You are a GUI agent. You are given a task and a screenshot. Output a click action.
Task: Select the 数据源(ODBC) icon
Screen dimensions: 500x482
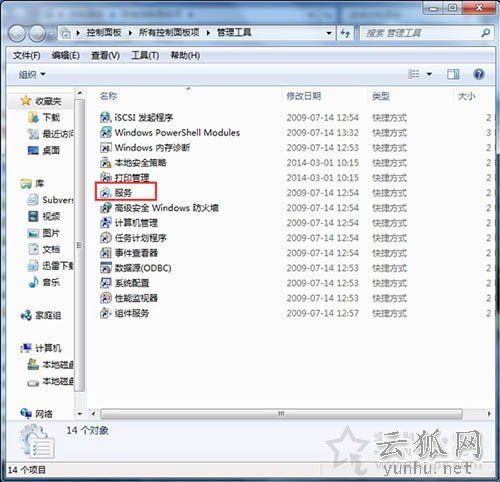pyautogui.click(x=105, y=268)
